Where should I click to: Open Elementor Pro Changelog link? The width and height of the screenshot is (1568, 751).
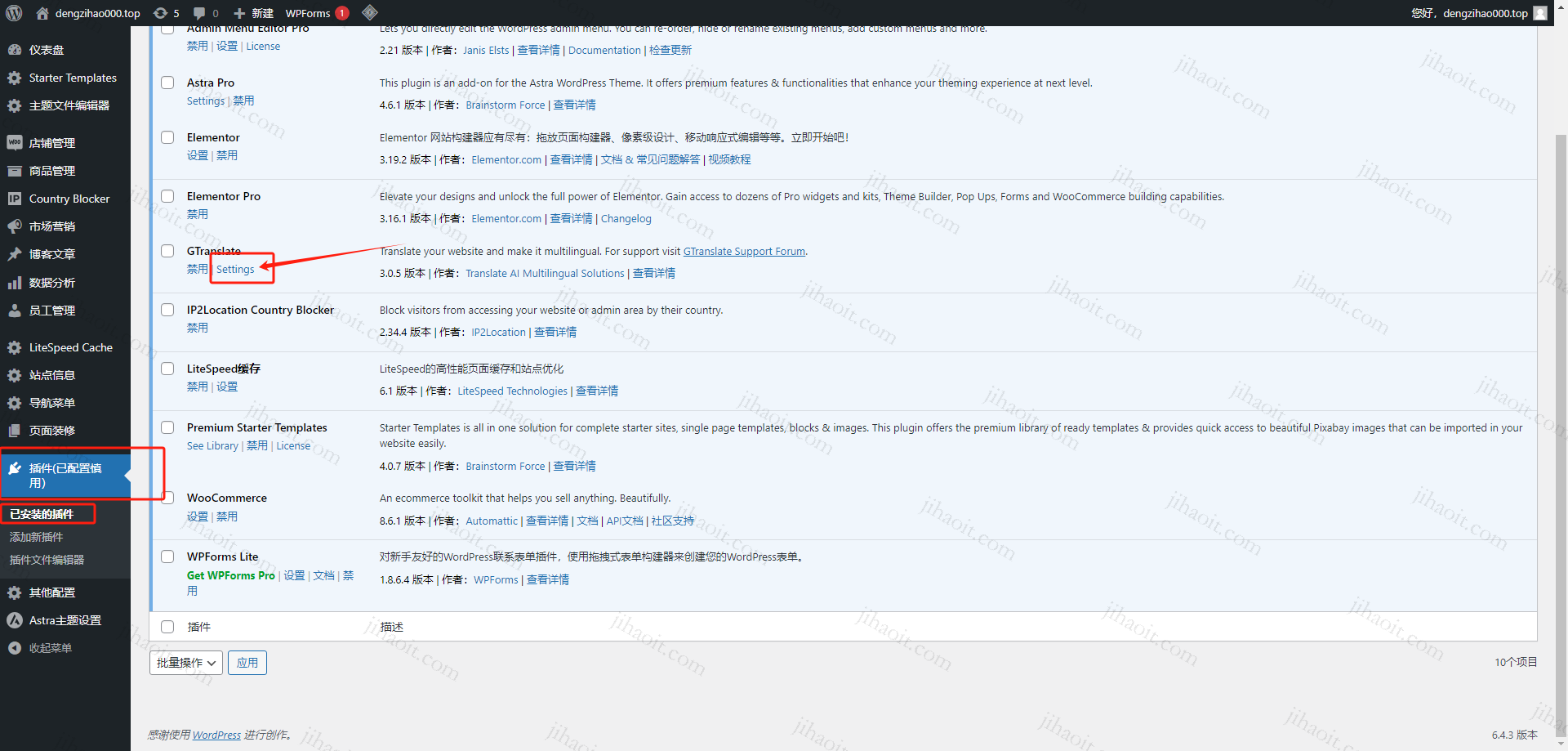626,218
